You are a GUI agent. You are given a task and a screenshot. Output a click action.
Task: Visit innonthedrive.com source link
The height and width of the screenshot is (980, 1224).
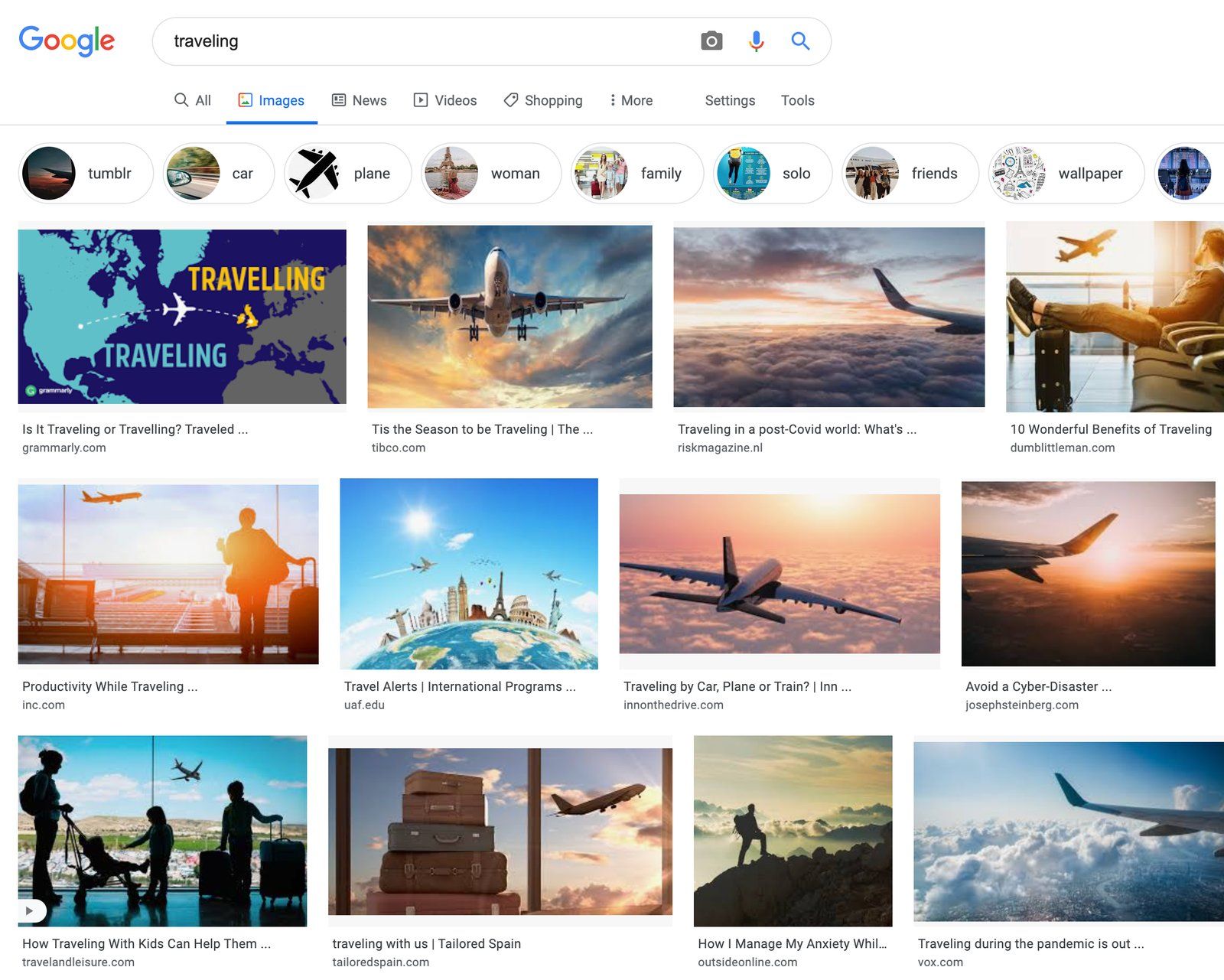[673, 705]
